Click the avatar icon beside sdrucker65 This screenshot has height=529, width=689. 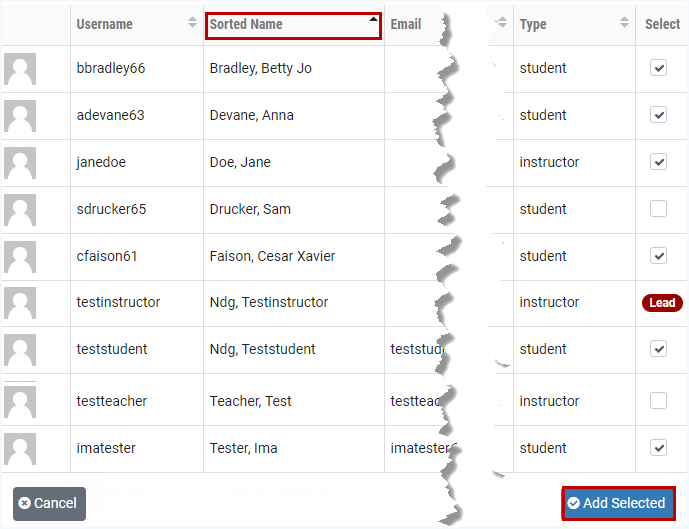click(20, 210)
